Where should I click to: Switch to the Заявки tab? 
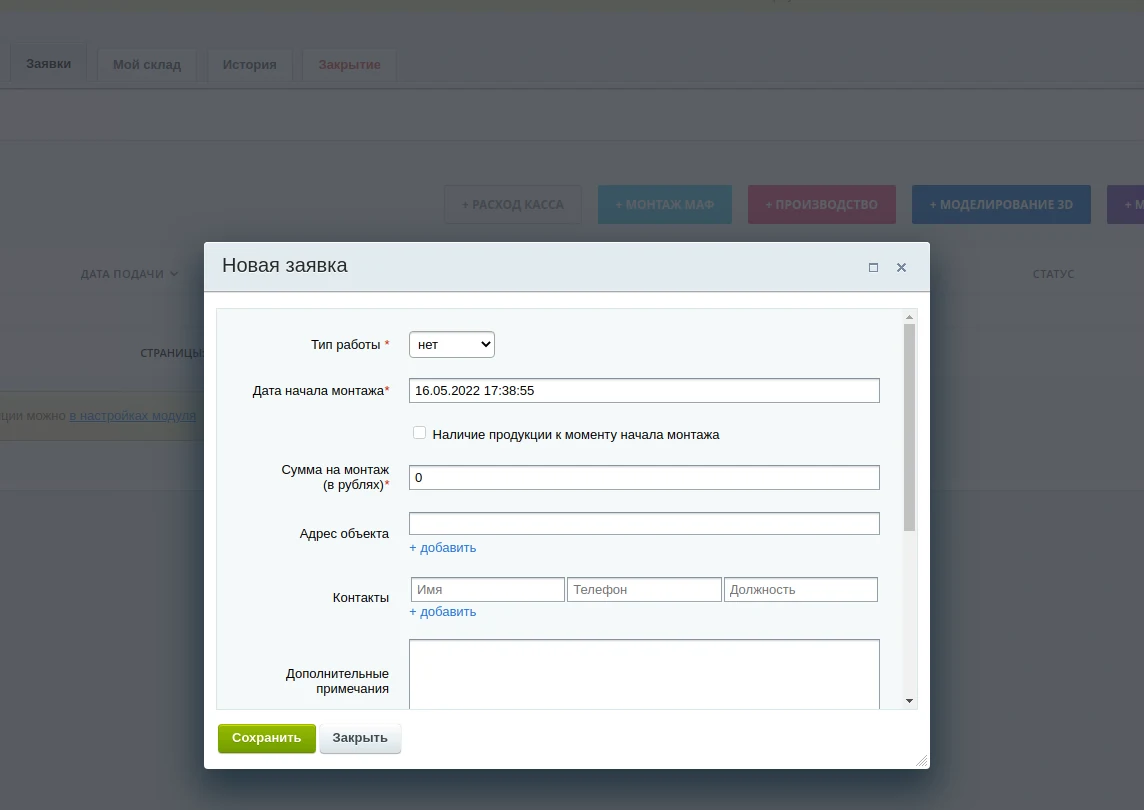(x=49, y=64)
